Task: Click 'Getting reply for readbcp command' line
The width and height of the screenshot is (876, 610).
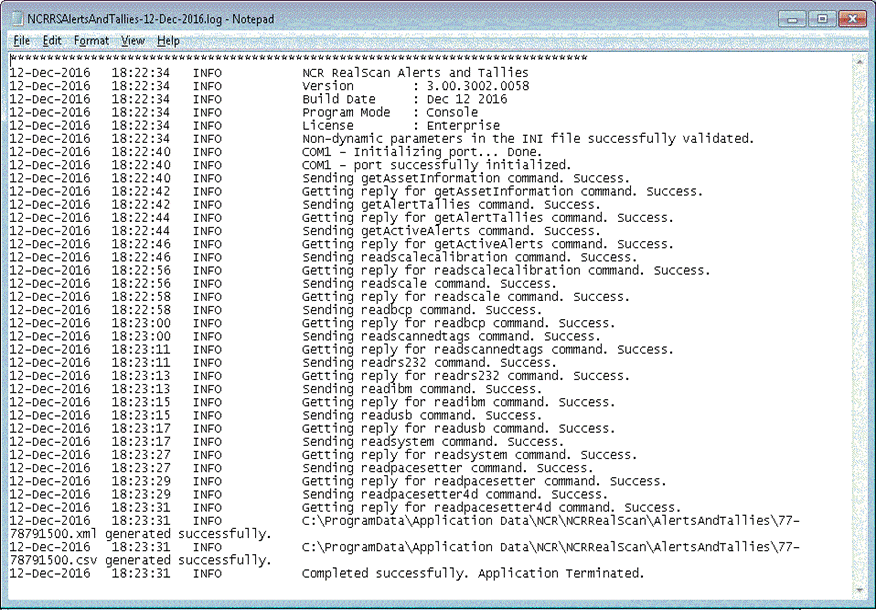Action: (459, 323)
